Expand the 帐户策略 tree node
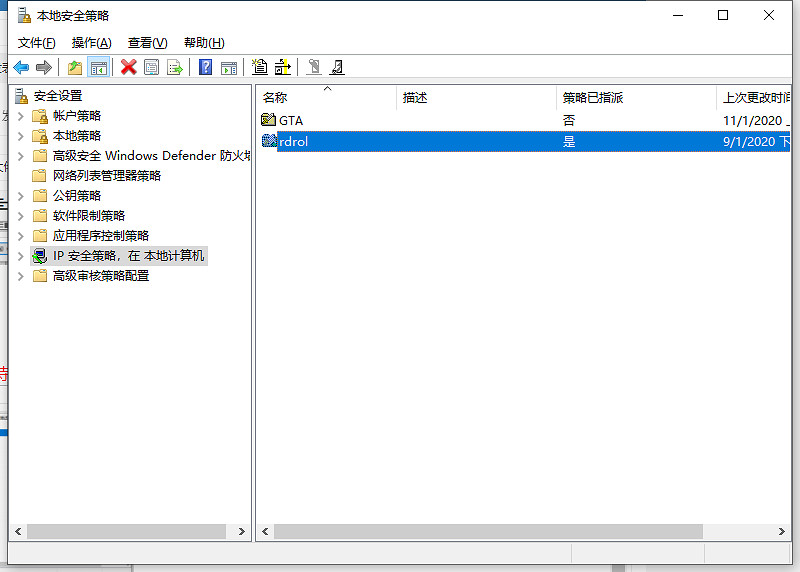 point(22,116)
